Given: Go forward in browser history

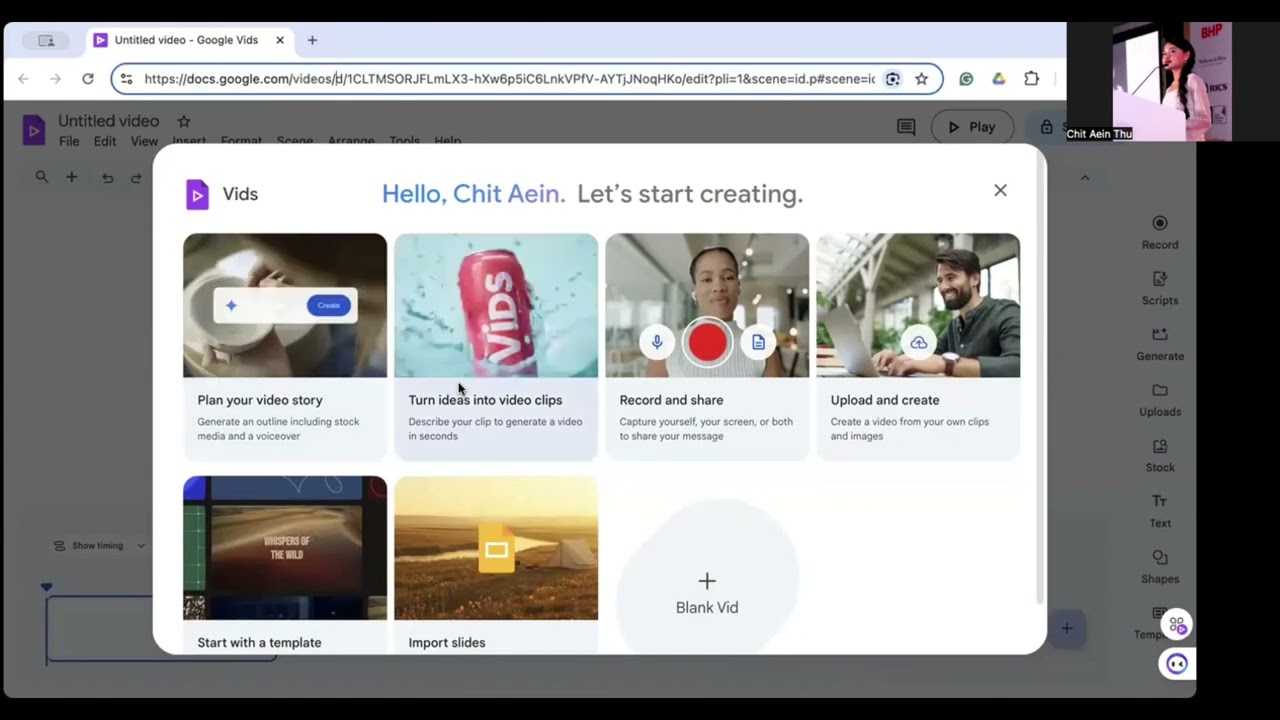Looking at the screenshot, I should (x=55, y=79).
